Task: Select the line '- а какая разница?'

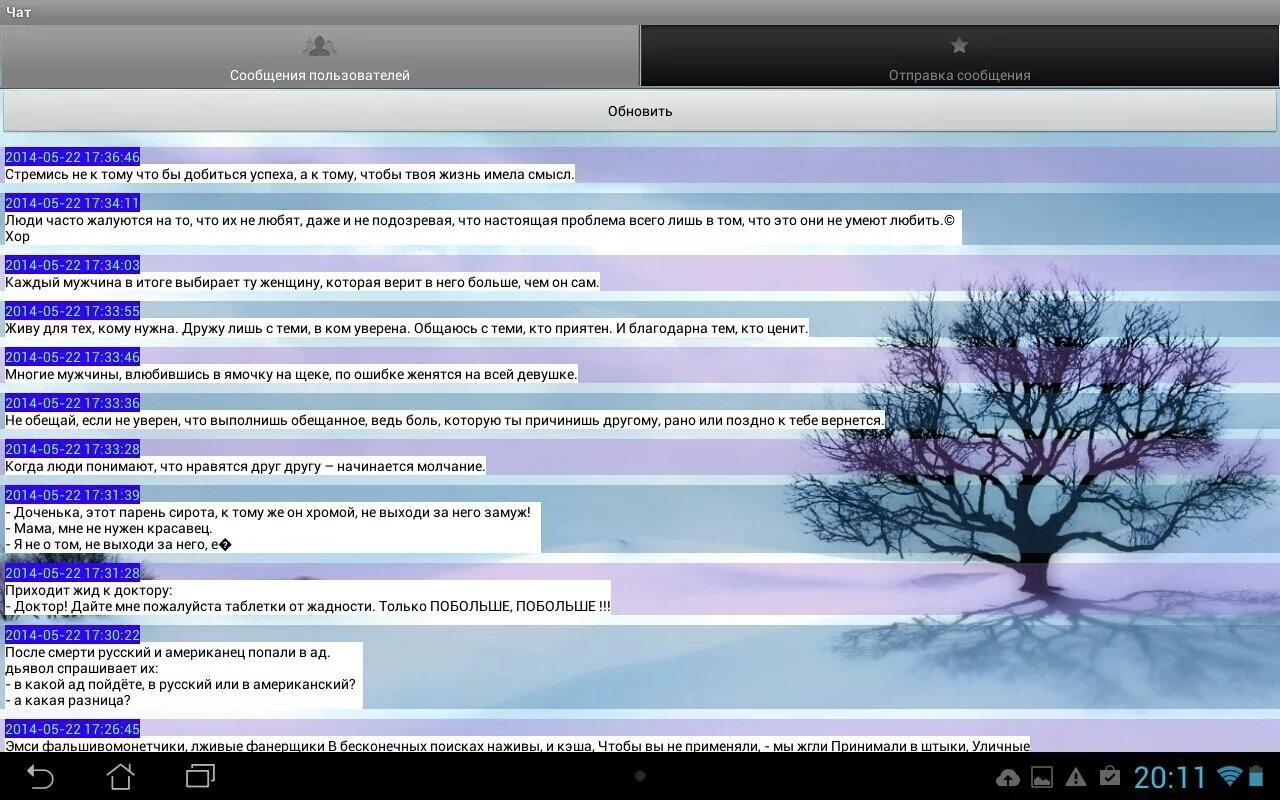Action: pos(68,700)
